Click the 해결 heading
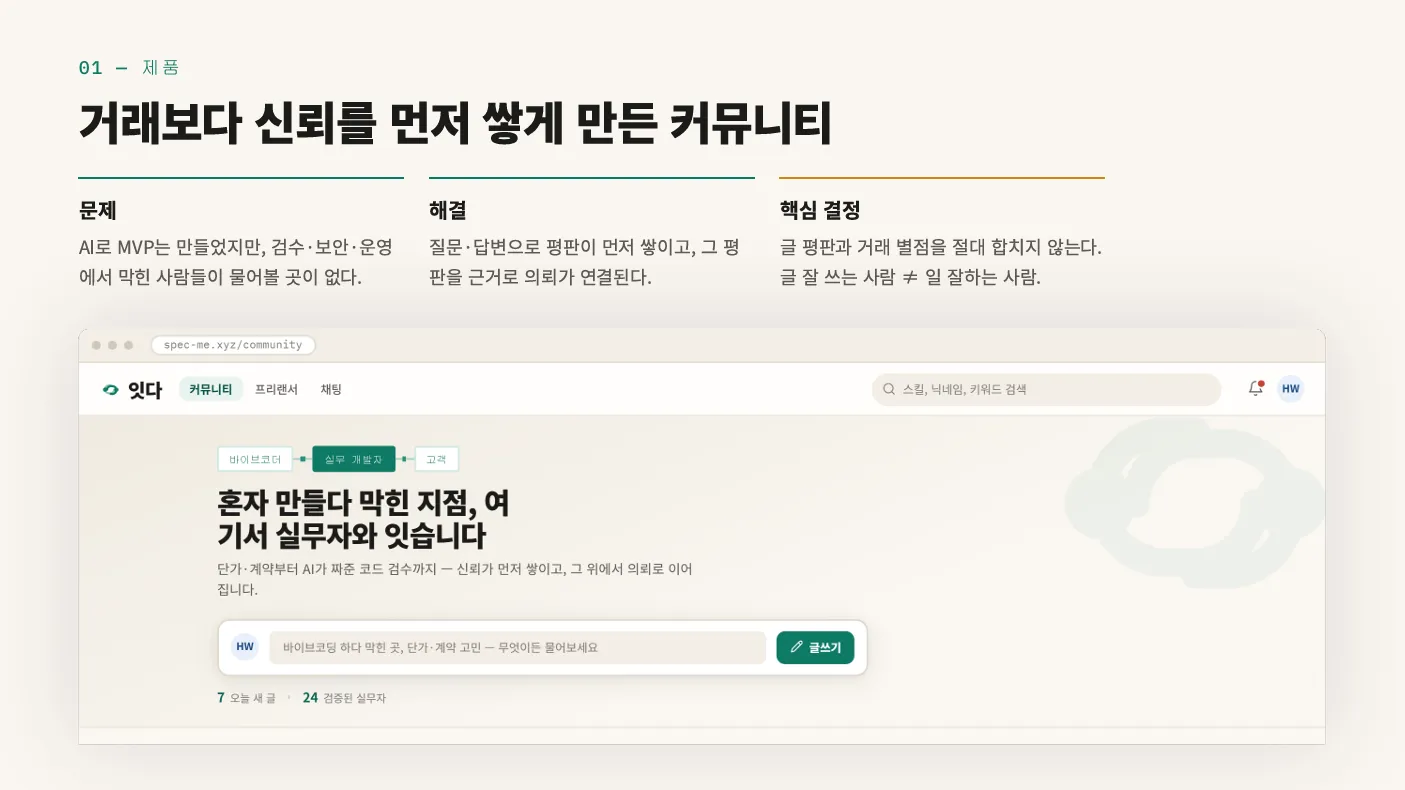The image size is (1405, 790). [448, 210]
